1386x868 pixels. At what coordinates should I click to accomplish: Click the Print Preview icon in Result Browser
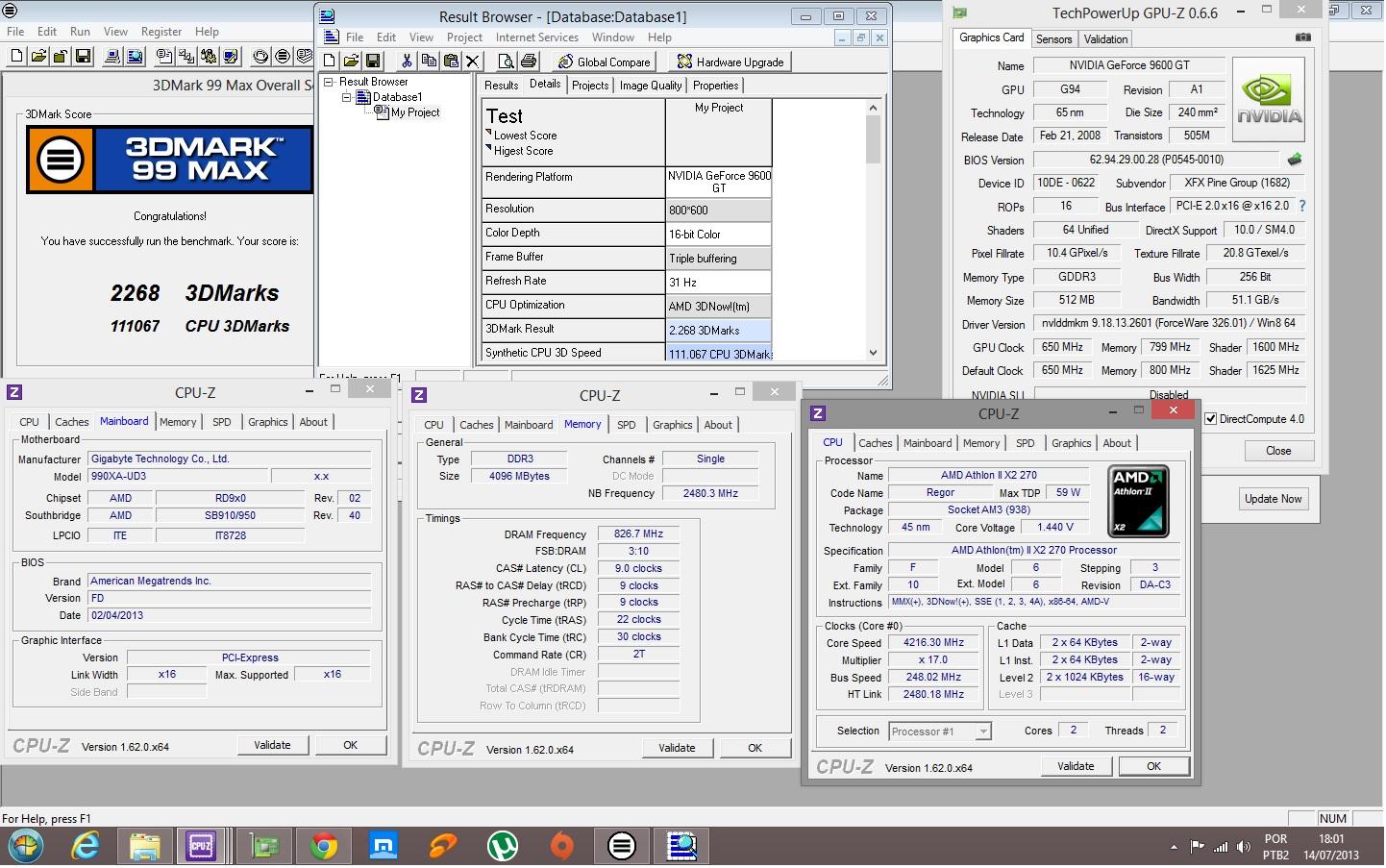point(507,62)
